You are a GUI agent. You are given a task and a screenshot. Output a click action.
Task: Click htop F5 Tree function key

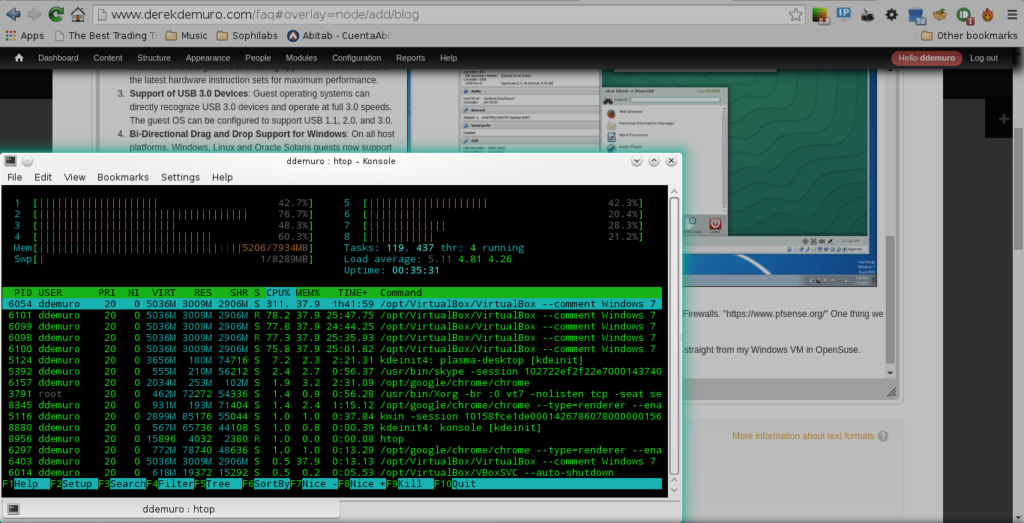(x=218, y=484)
